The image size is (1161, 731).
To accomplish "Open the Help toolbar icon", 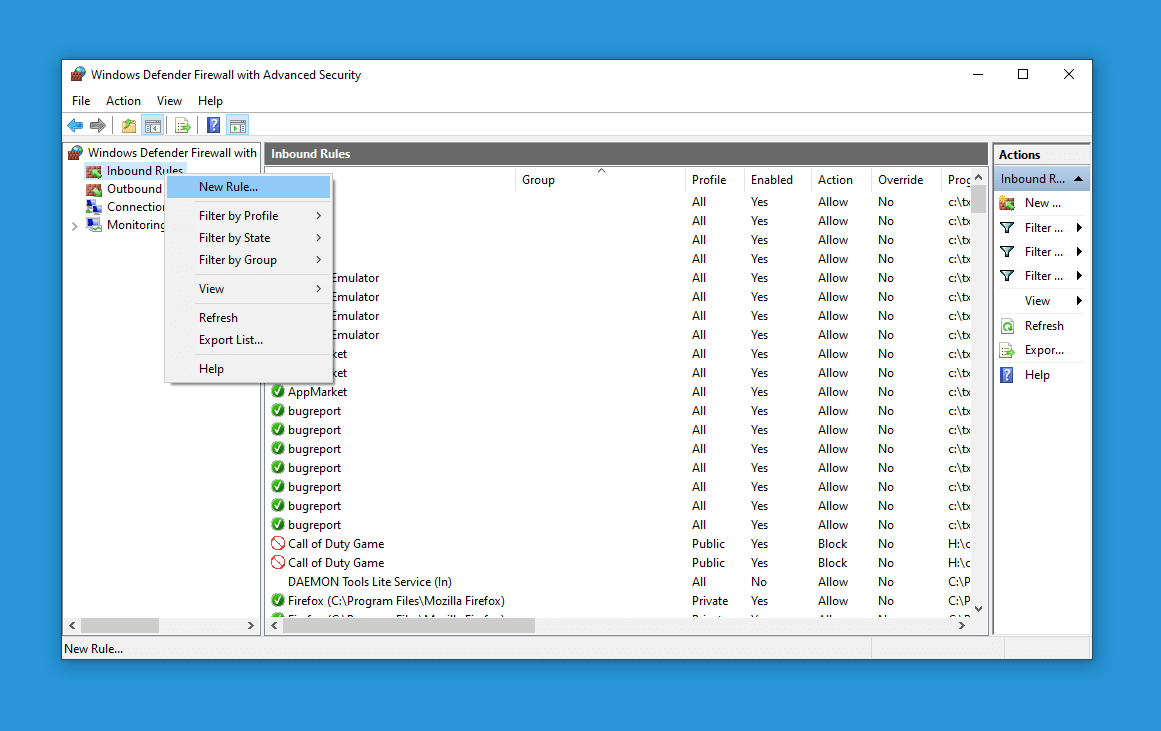I will 213,125.
